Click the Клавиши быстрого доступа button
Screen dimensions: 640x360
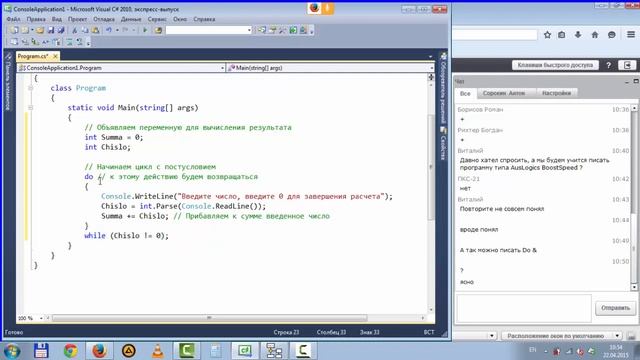[x=555, y=65]
